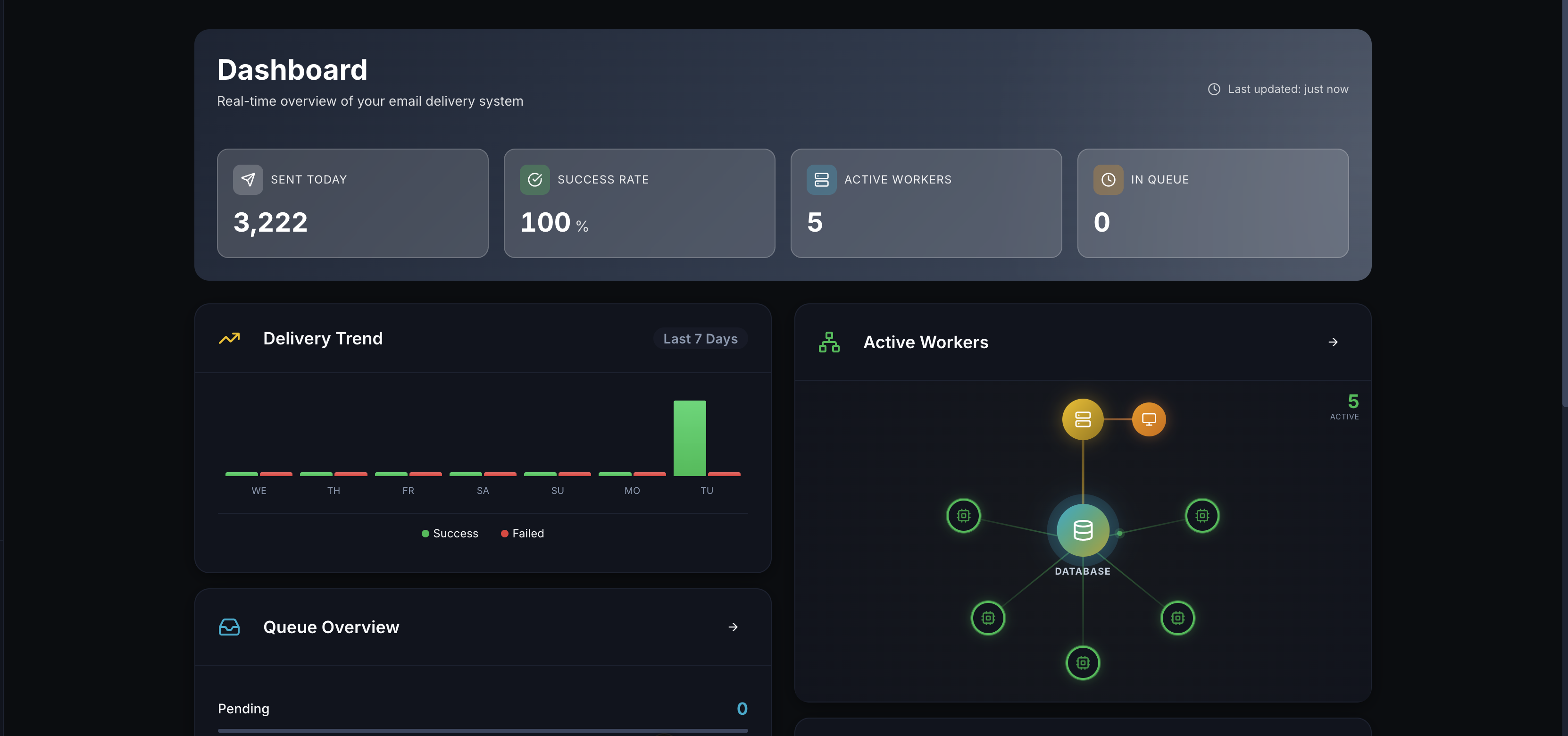Image resolution: width=1568 pixels, height=736 pixels.
Task: Click the orange monitor node
Action: click(x=1148, y=419)
